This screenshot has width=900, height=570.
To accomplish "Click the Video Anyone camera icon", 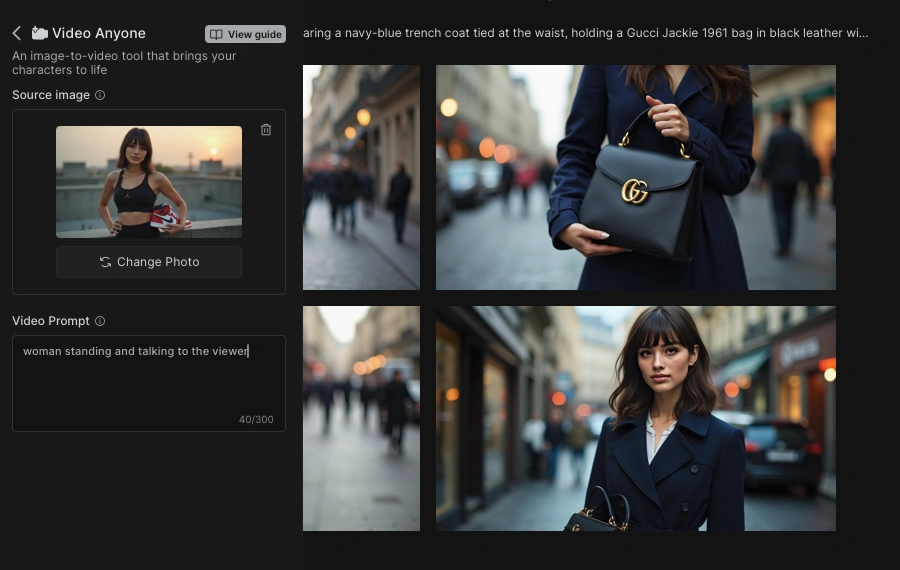I will pos(39,33).
